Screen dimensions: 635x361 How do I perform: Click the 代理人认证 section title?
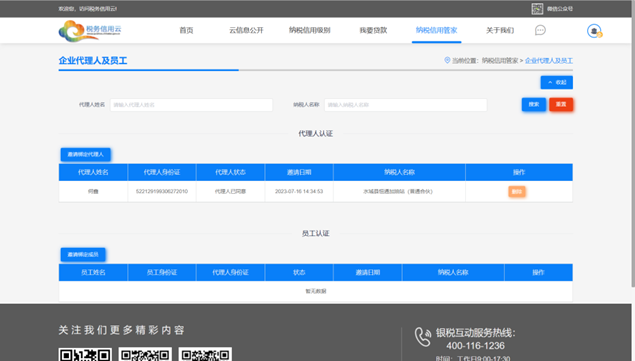(x=315, y=134)
